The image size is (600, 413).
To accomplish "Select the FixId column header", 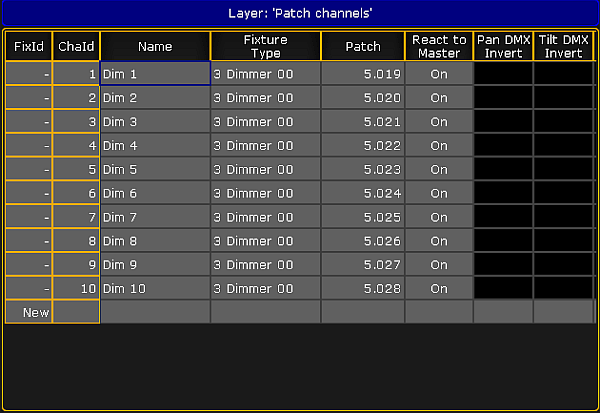I will 29,46.
